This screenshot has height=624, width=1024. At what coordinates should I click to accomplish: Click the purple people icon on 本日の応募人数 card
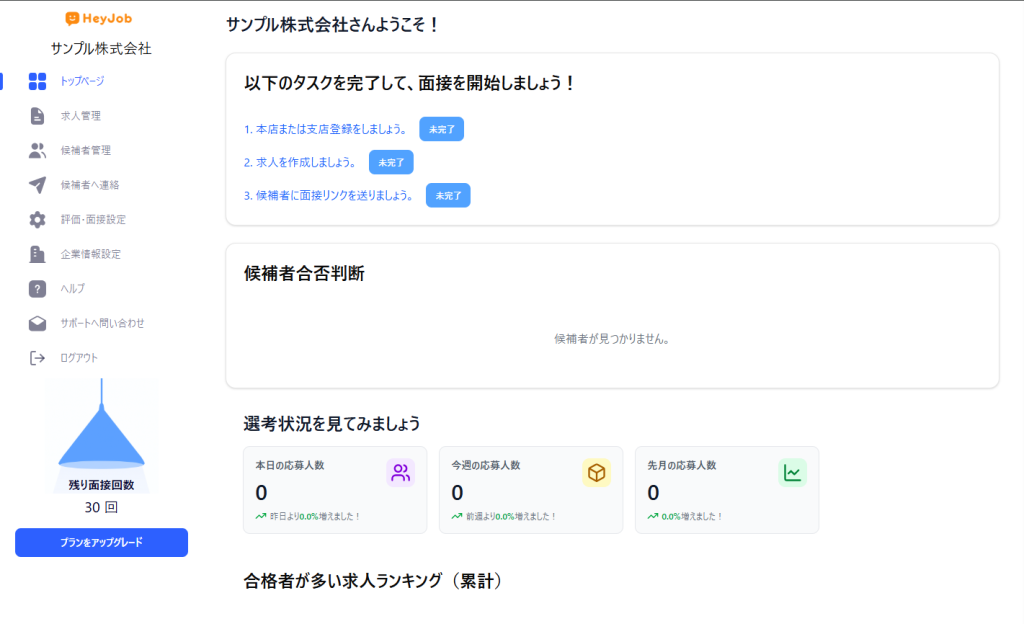pyautogui.click(x=400, y=473)
